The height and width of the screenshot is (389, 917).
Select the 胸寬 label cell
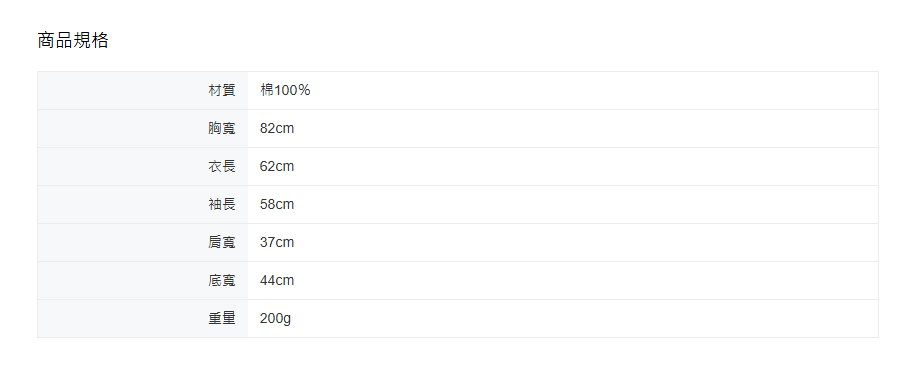(x=143, y=129)
